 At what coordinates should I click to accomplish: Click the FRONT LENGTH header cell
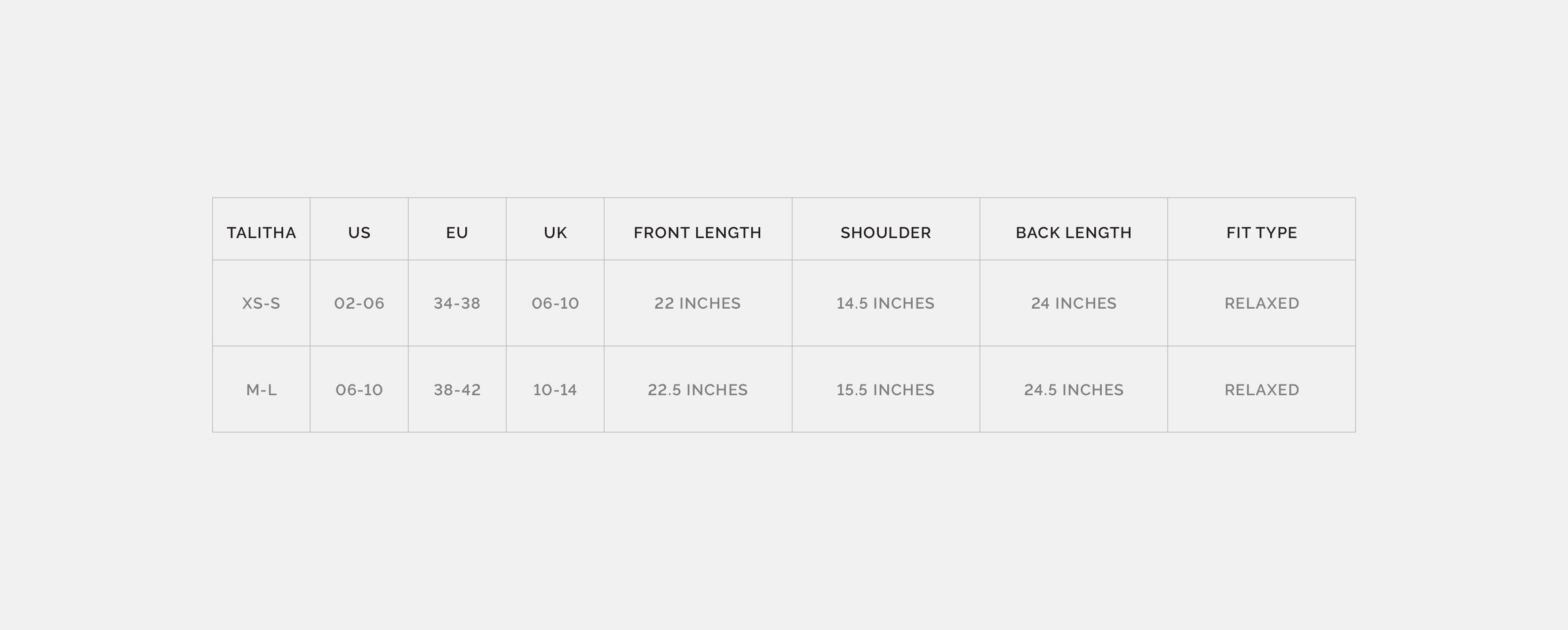coord(698,232)
